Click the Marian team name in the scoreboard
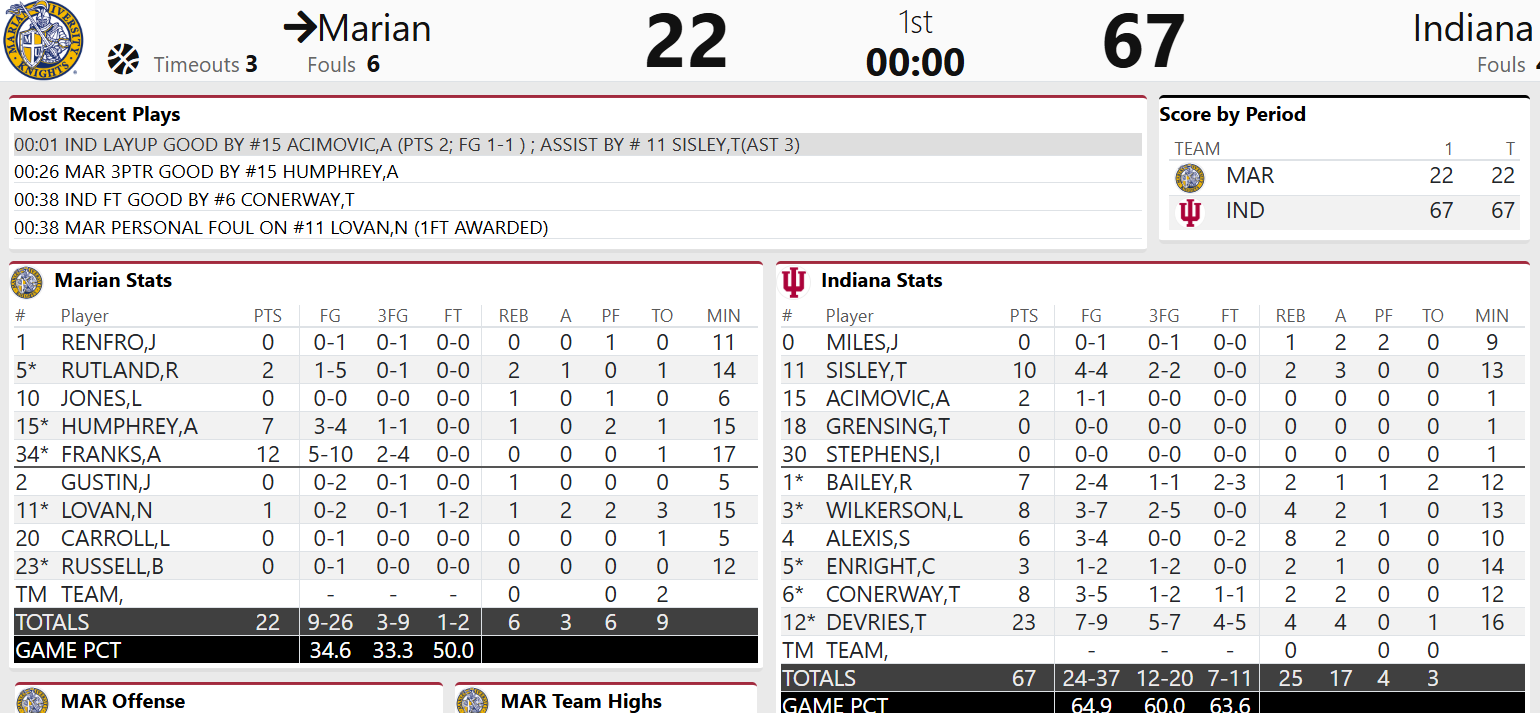 [x=374, y=28]
